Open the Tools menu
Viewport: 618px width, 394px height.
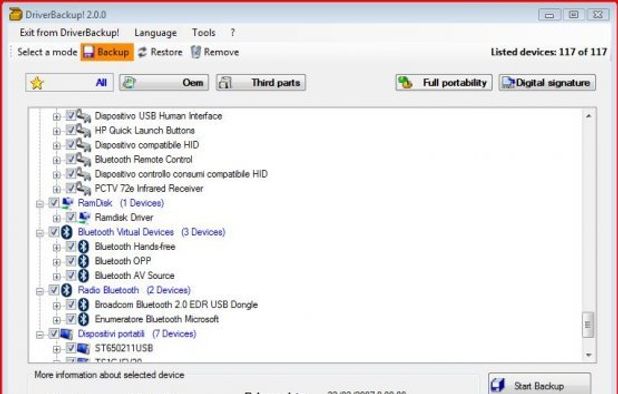pos(203,33)
